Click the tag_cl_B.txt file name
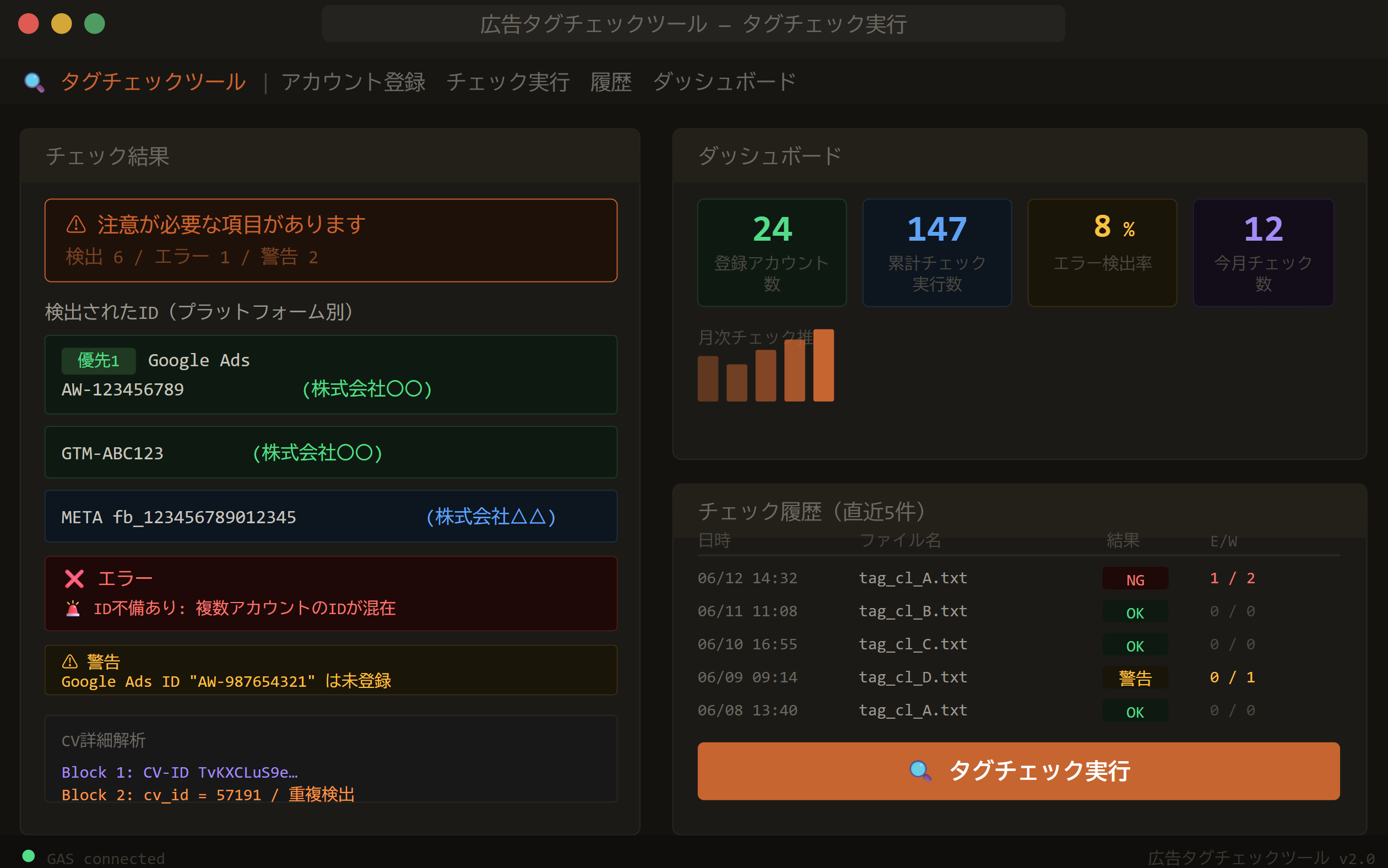Viewport: 1388px width, 868px height. [x=913, y=611]
